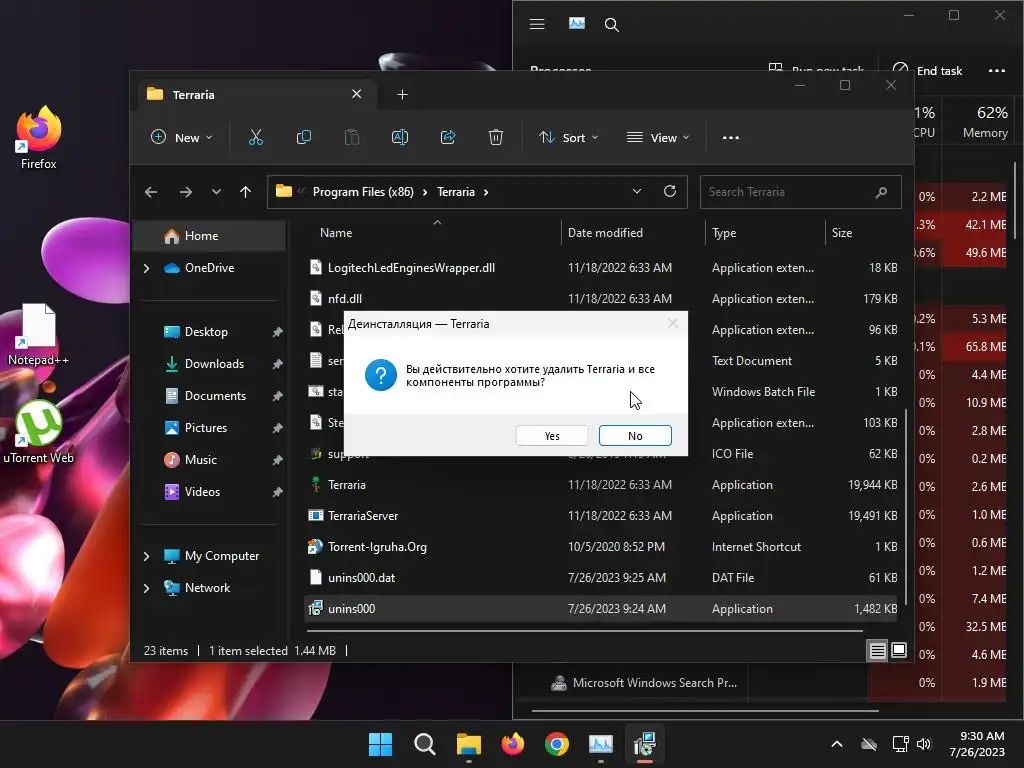The width and height of the screenshot is (1024, 768).
Task: Expand the address bar history dropdown
Action: (x=637, y=191)
